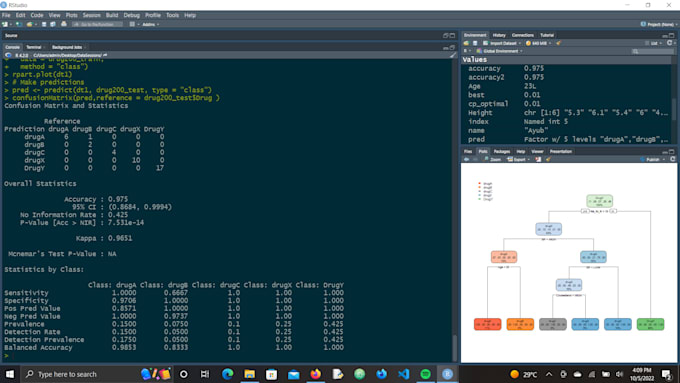Switch to the History tab

(499, 35)
